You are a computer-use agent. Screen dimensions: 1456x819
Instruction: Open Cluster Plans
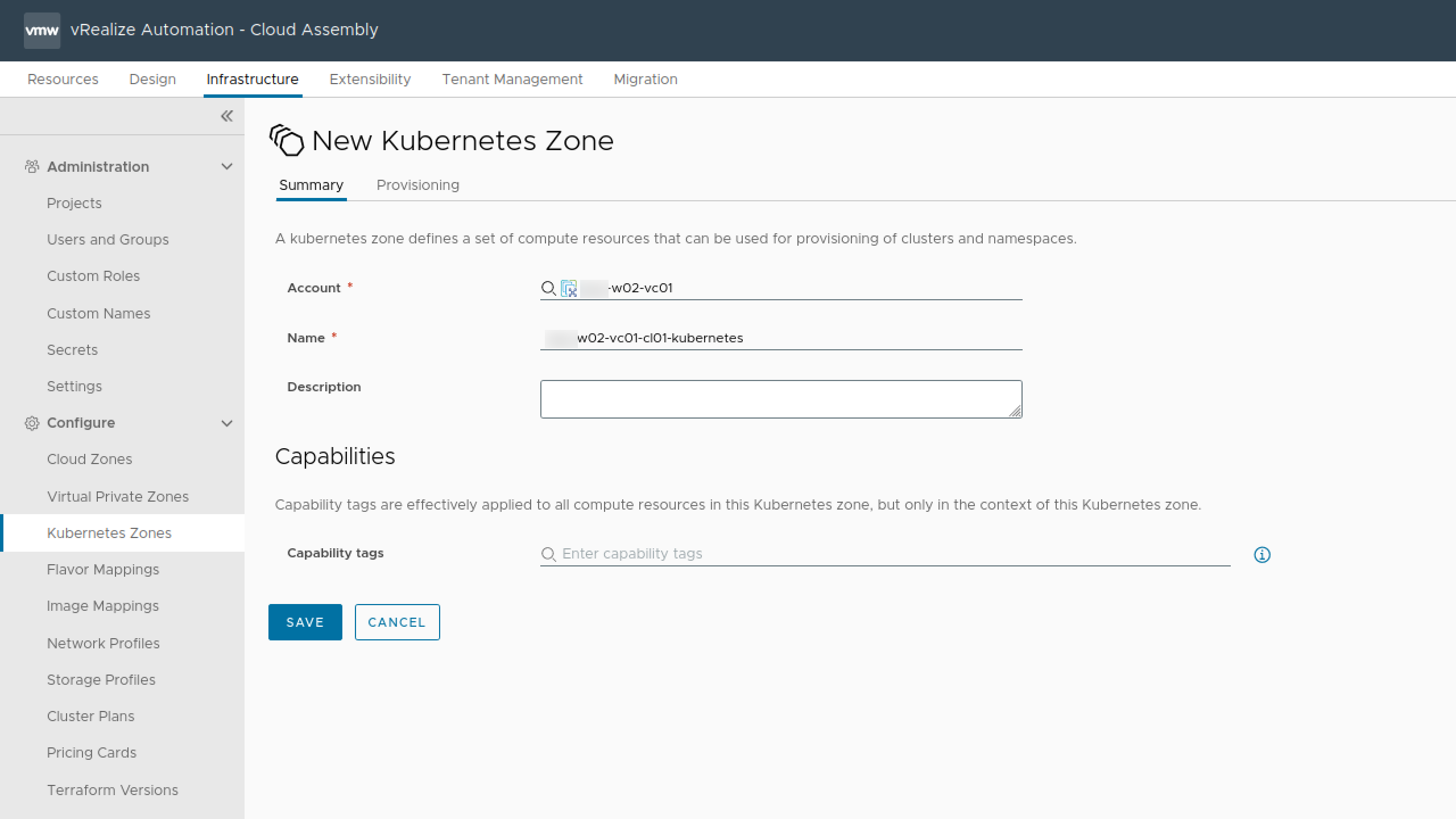pyautogui.click(x=91, y=716)
